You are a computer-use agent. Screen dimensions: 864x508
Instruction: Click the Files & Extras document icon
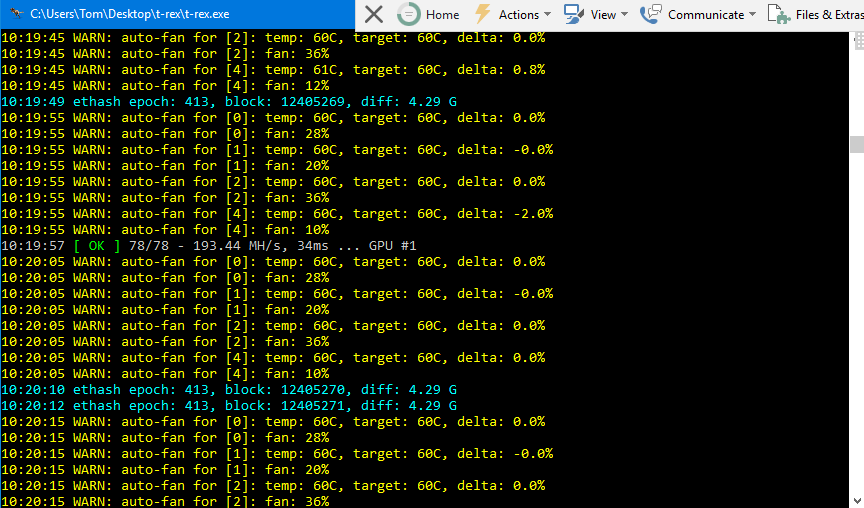click(x=778, y=14)
